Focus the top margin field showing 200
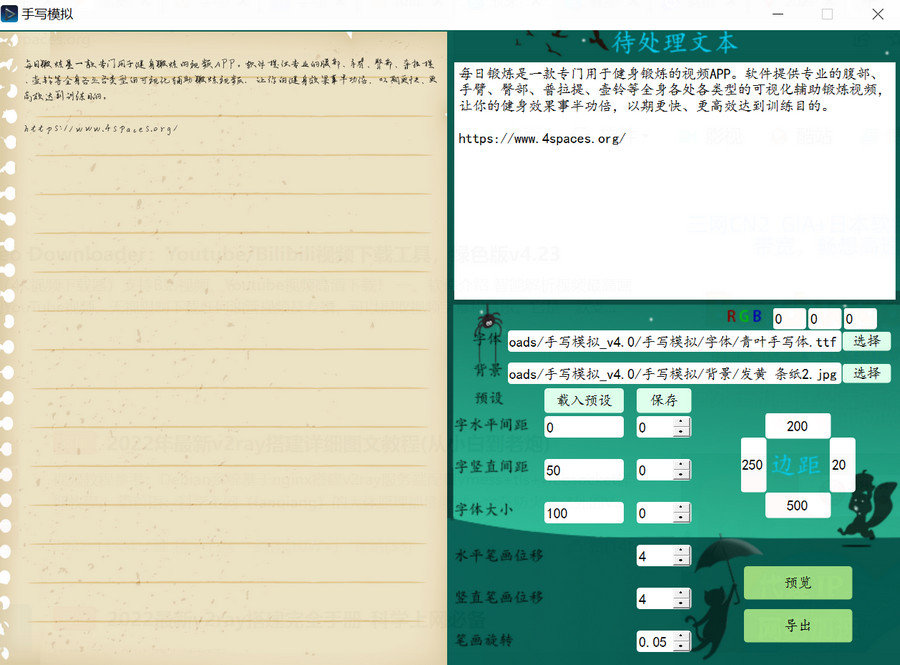Viewport: 900px width, 665px height. pos(797,426)
